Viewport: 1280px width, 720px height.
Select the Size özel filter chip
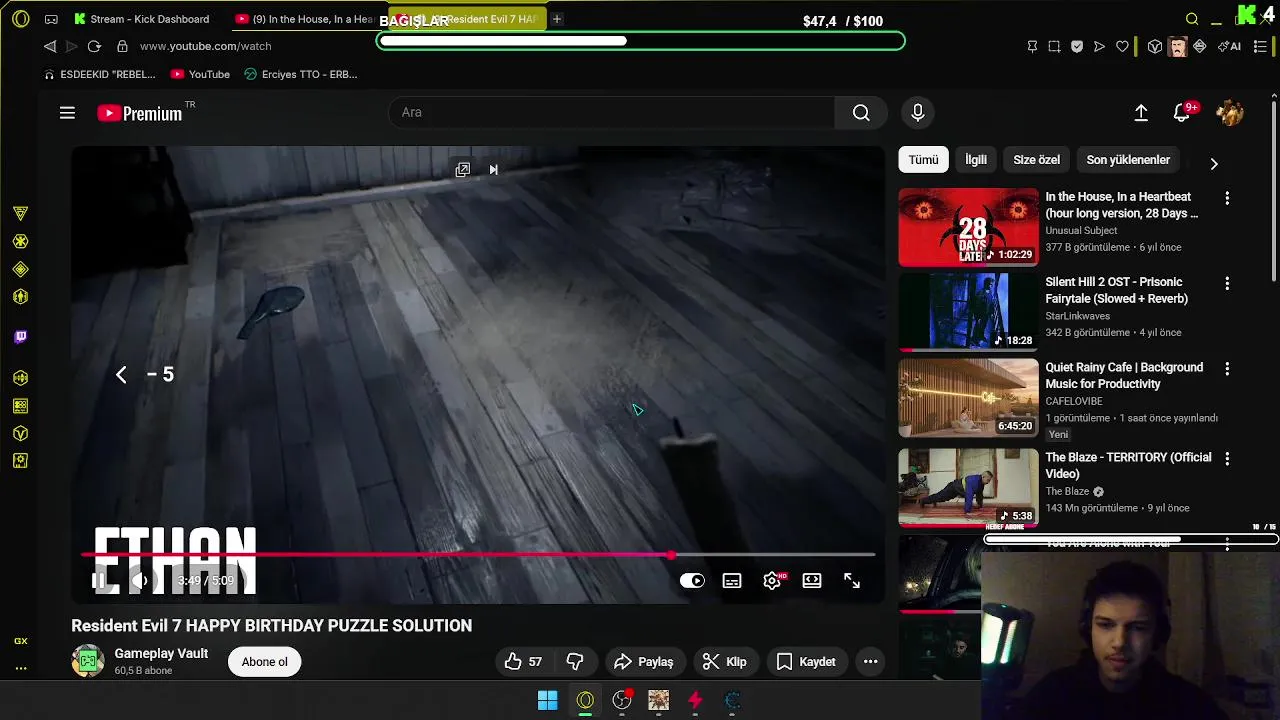1036,160
